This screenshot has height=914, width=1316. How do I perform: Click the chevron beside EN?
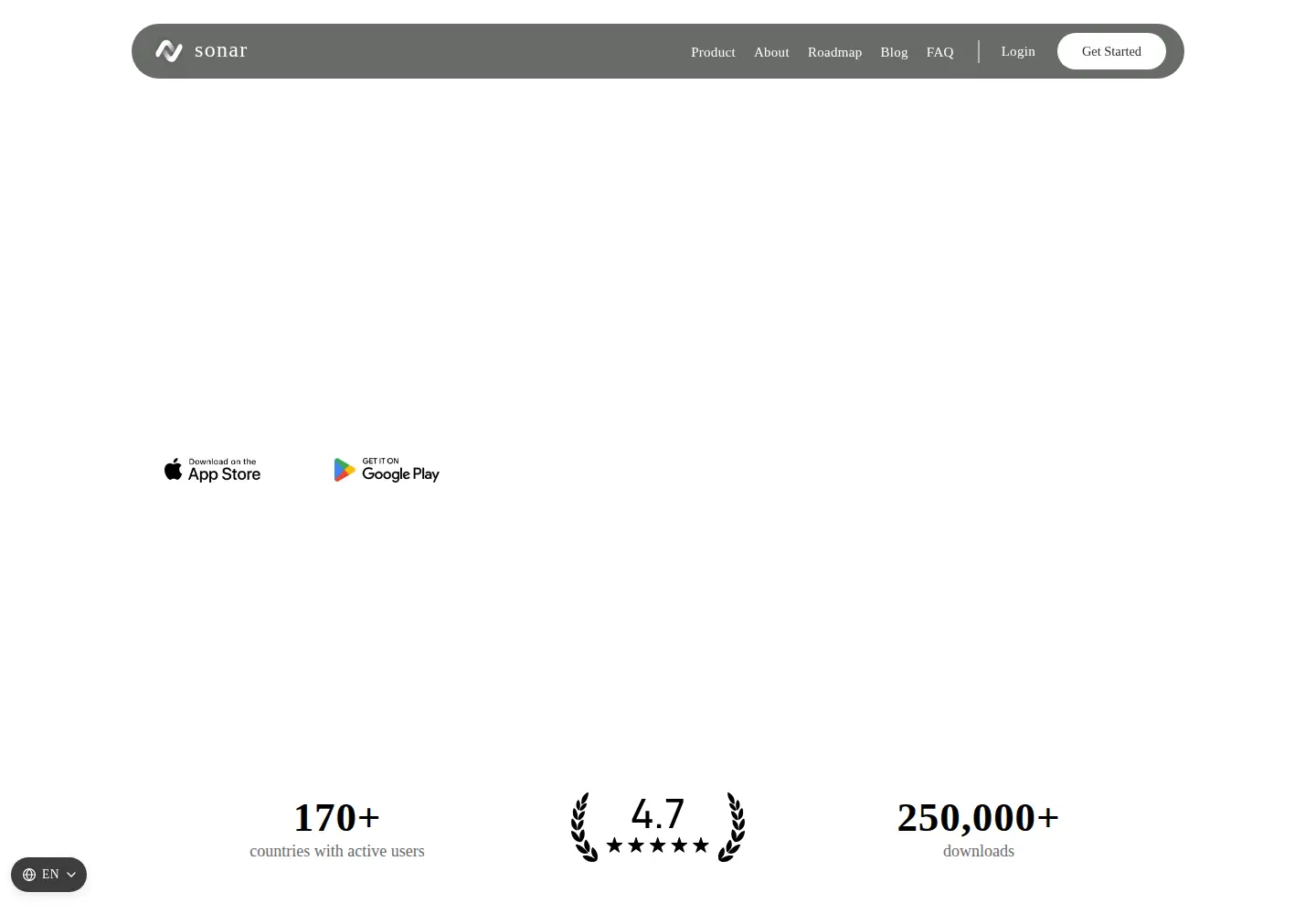coord(71,875)
